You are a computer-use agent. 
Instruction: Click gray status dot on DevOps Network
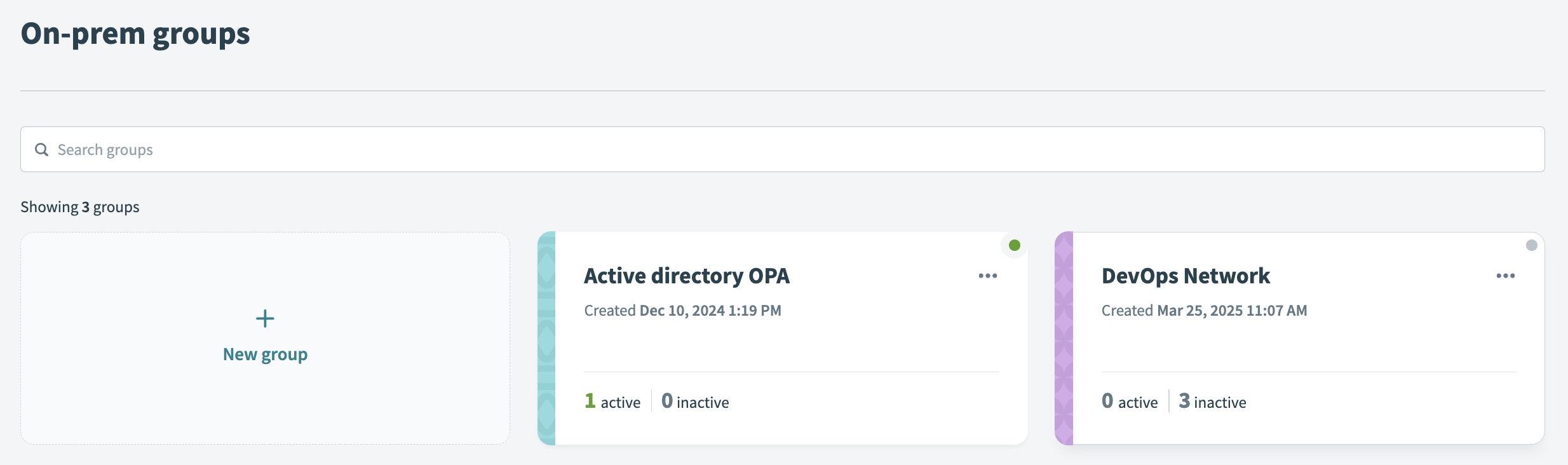[x=1531, y=245]
